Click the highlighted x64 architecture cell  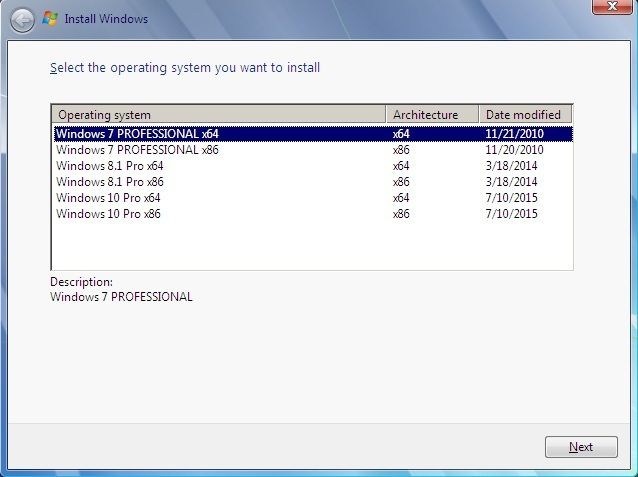401,134
